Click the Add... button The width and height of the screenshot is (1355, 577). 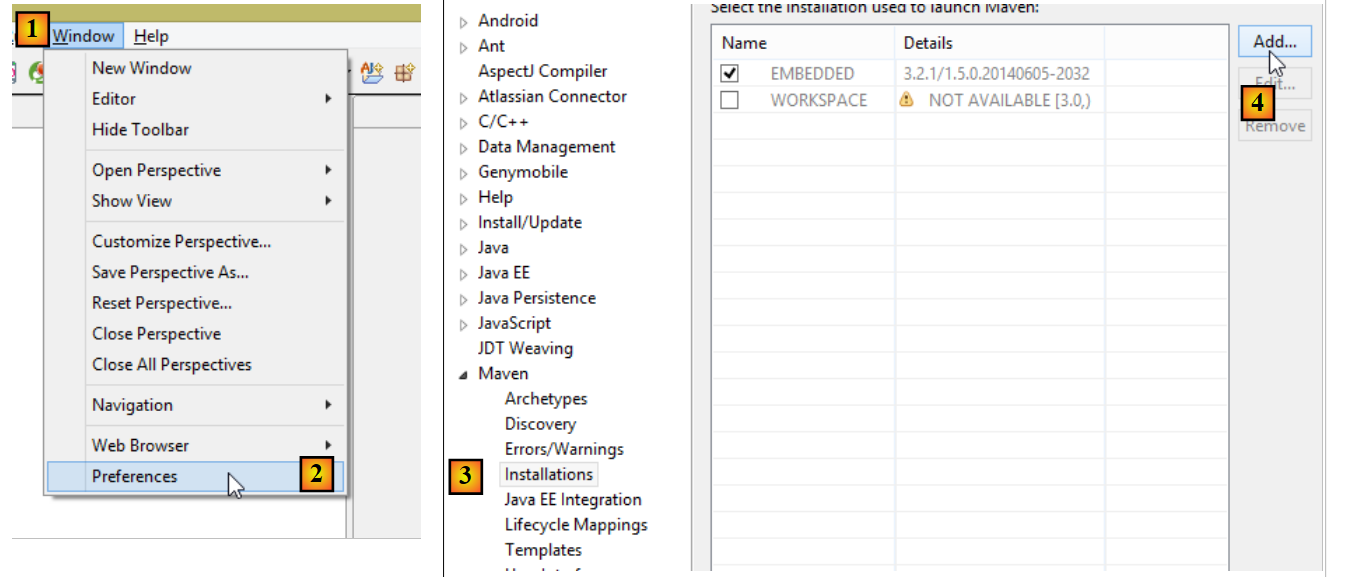(1274, 42)
